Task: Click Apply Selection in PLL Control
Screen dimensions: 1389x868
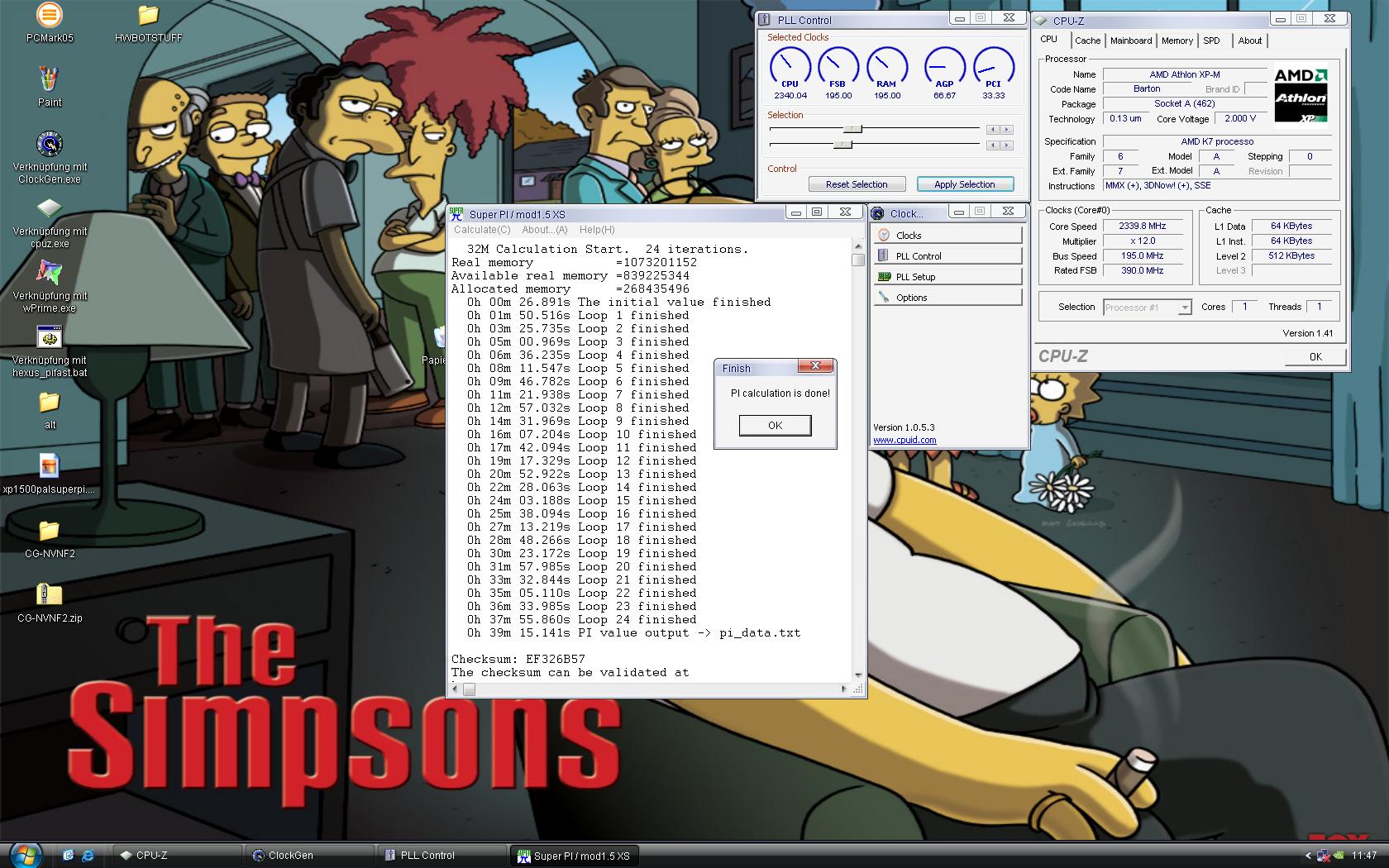Action: point(964,184)
